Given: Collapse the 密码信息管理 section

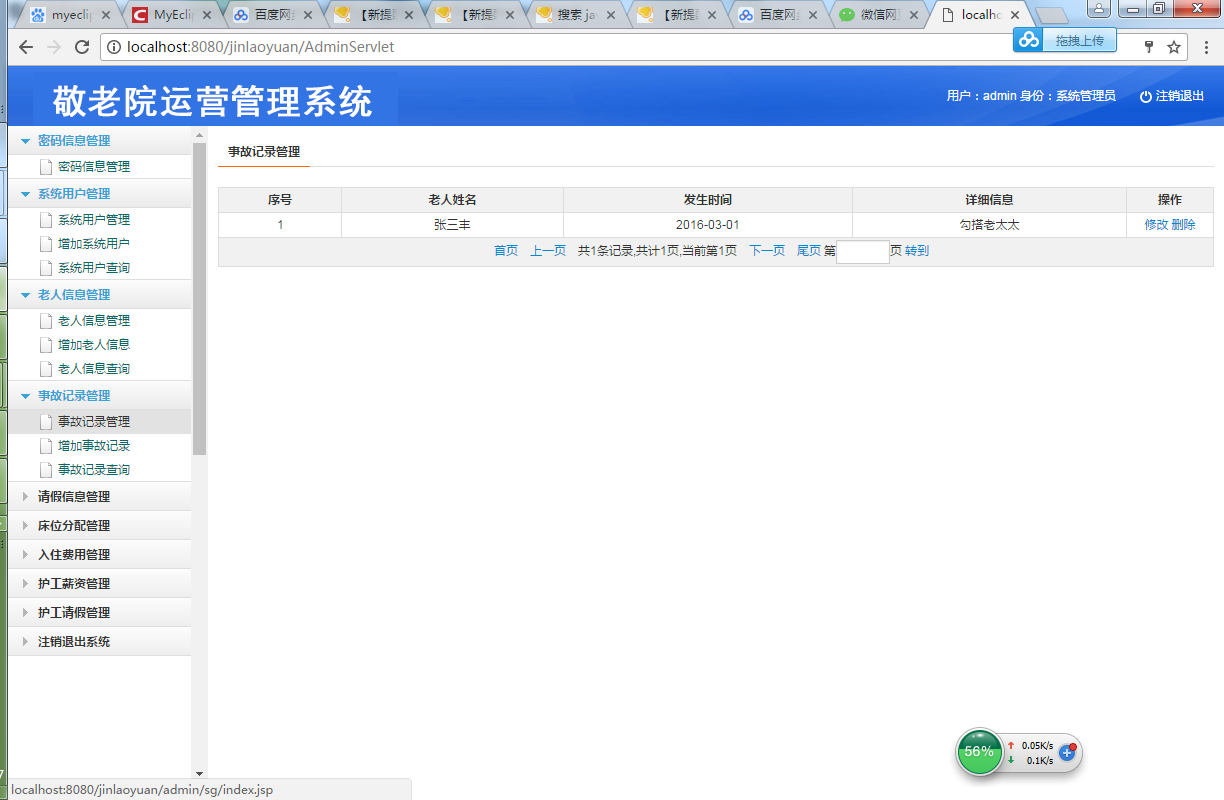Looking at the screenshot, I should (x=25, y=141).
